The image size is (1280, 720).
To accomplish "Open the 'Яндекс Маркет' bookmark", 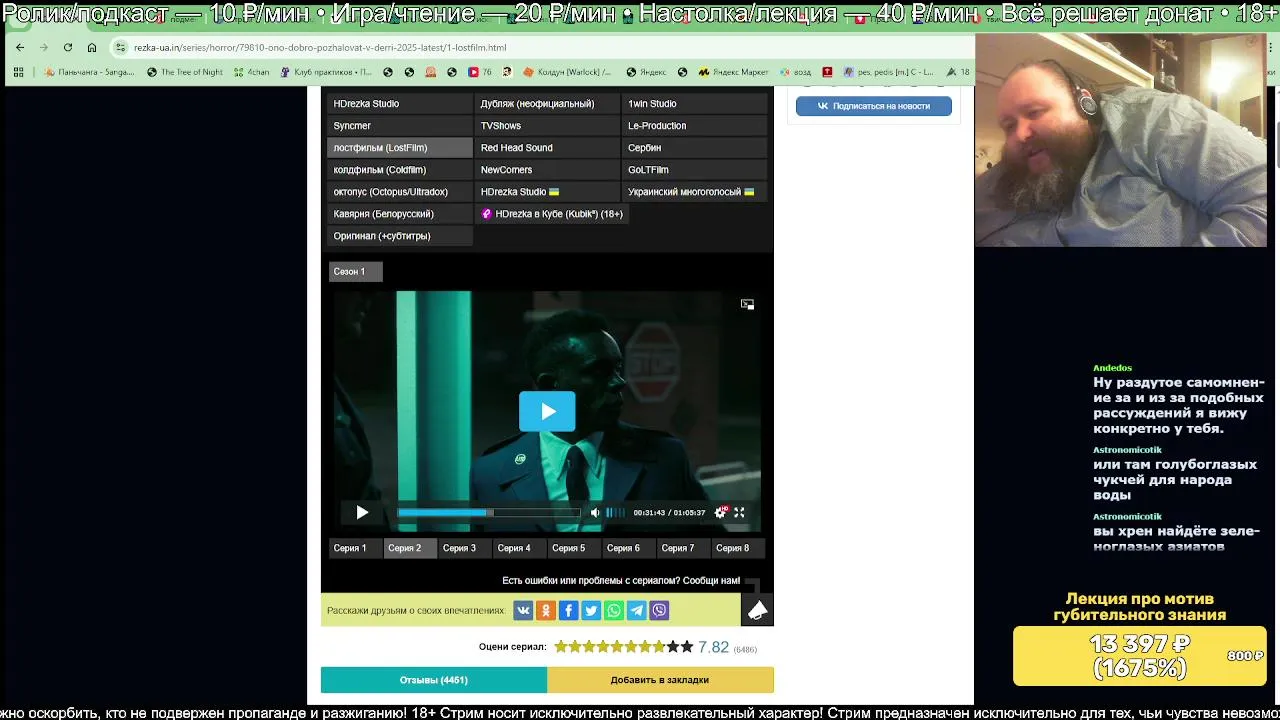I will tap(733, 72).
